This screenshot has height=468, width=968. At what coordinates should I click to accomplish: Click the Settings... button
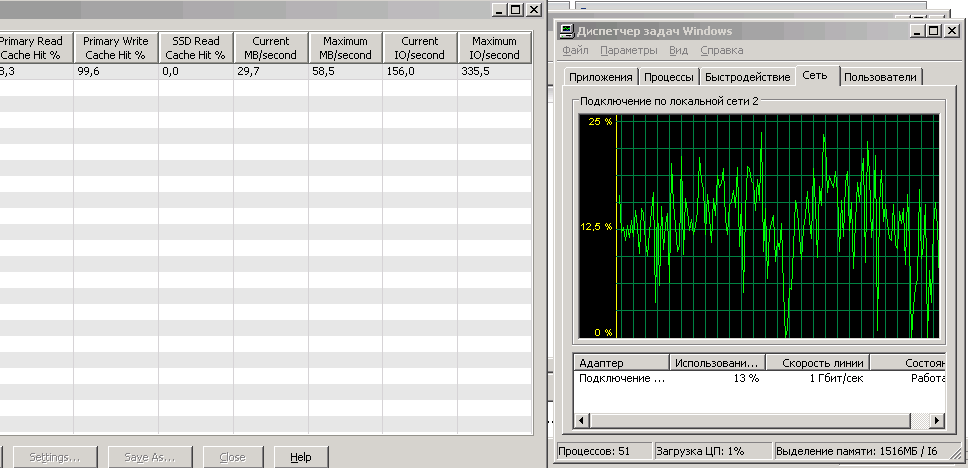coord(54,457)
